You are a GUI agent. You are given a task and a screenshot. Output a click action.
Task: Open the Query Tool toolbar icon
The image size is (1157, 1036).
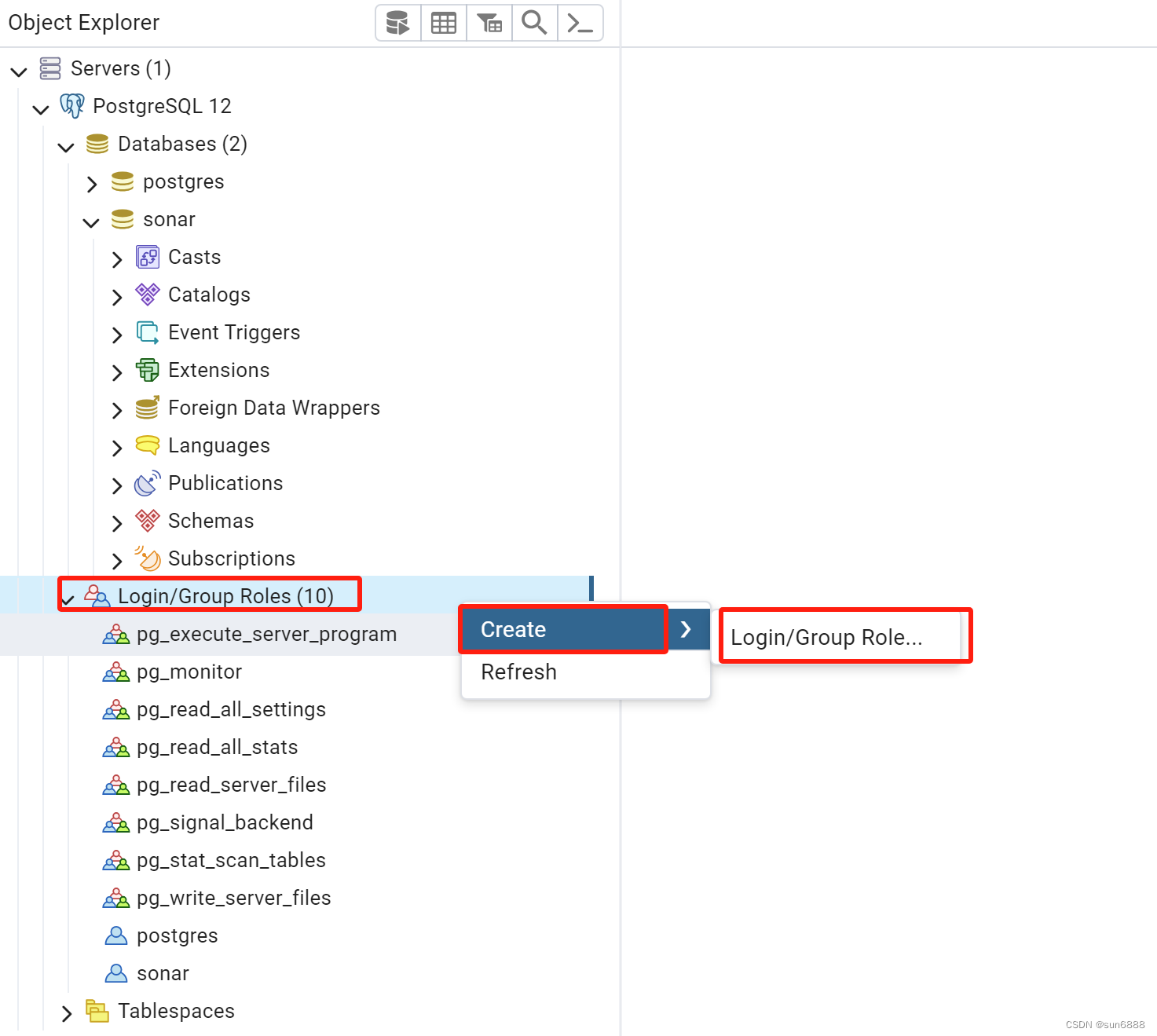tap(398, 23)
